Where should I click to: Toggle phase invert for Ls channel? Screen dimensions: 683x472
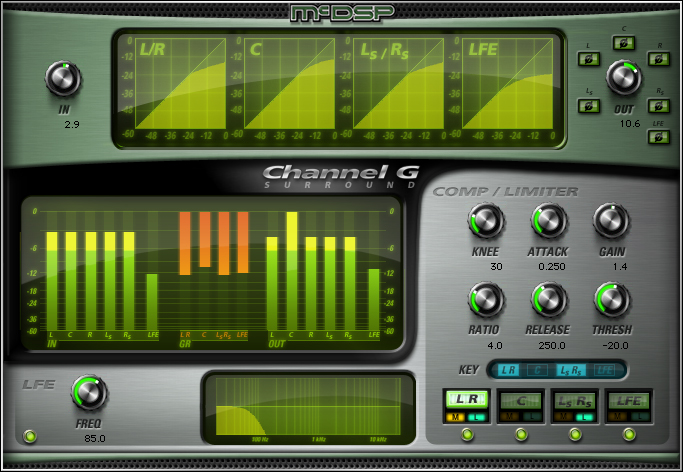588,106
